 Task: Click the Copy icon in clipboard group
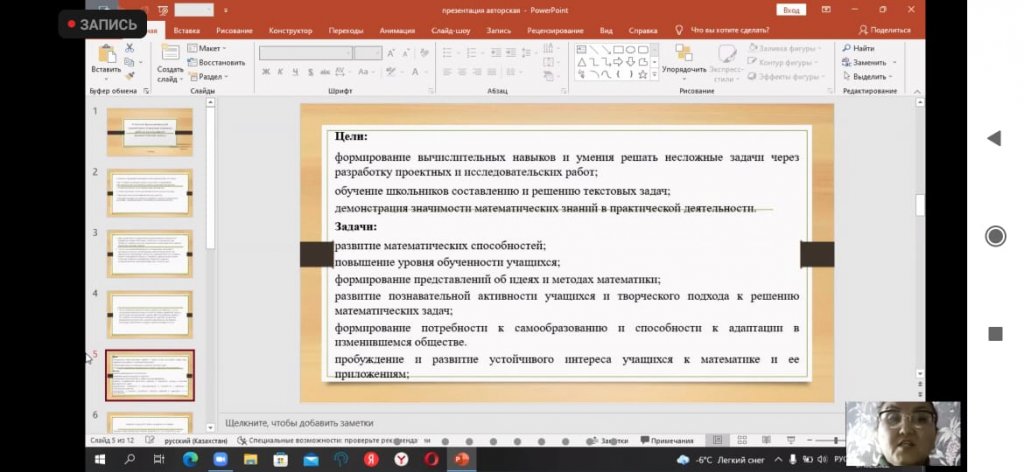[129, 62]
